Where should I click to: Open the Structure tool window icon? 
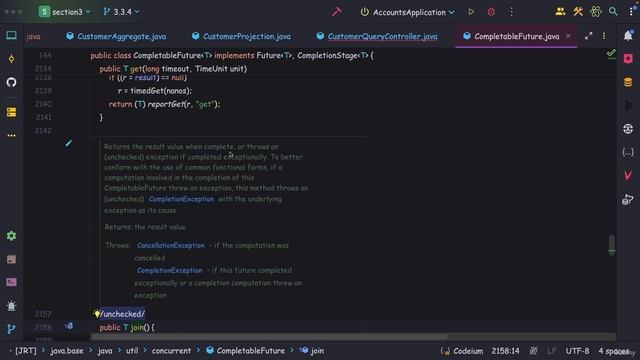11,112
